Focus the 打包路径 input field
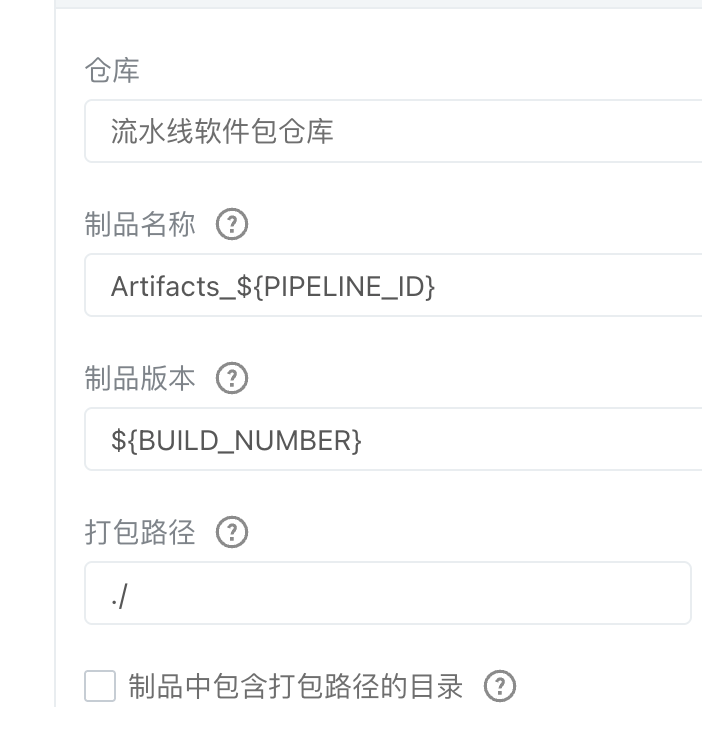 coord(388,593)
